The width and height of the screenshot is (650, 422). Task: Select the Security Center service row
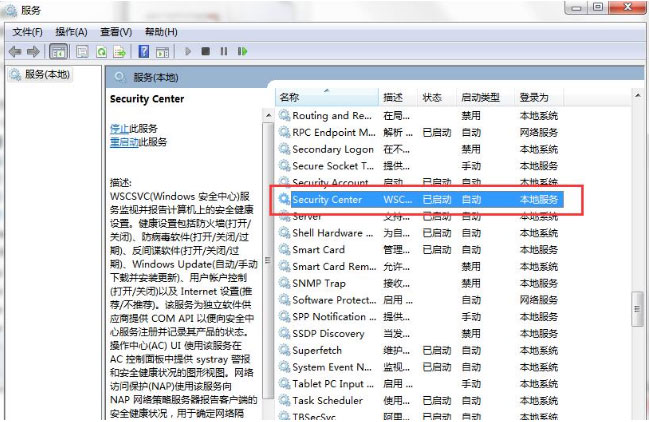click(x=419, y=199)
